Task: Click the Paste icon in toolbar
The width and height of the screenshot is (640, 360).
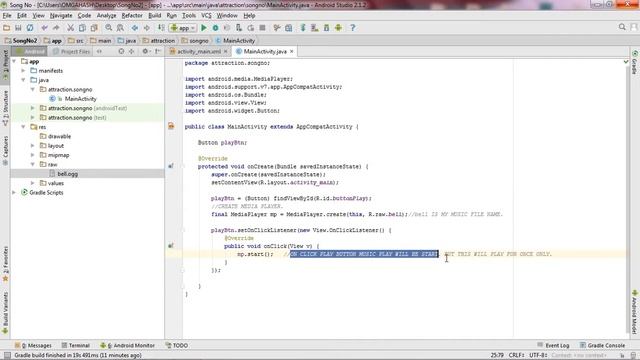Action: click(x=94, y=28)
